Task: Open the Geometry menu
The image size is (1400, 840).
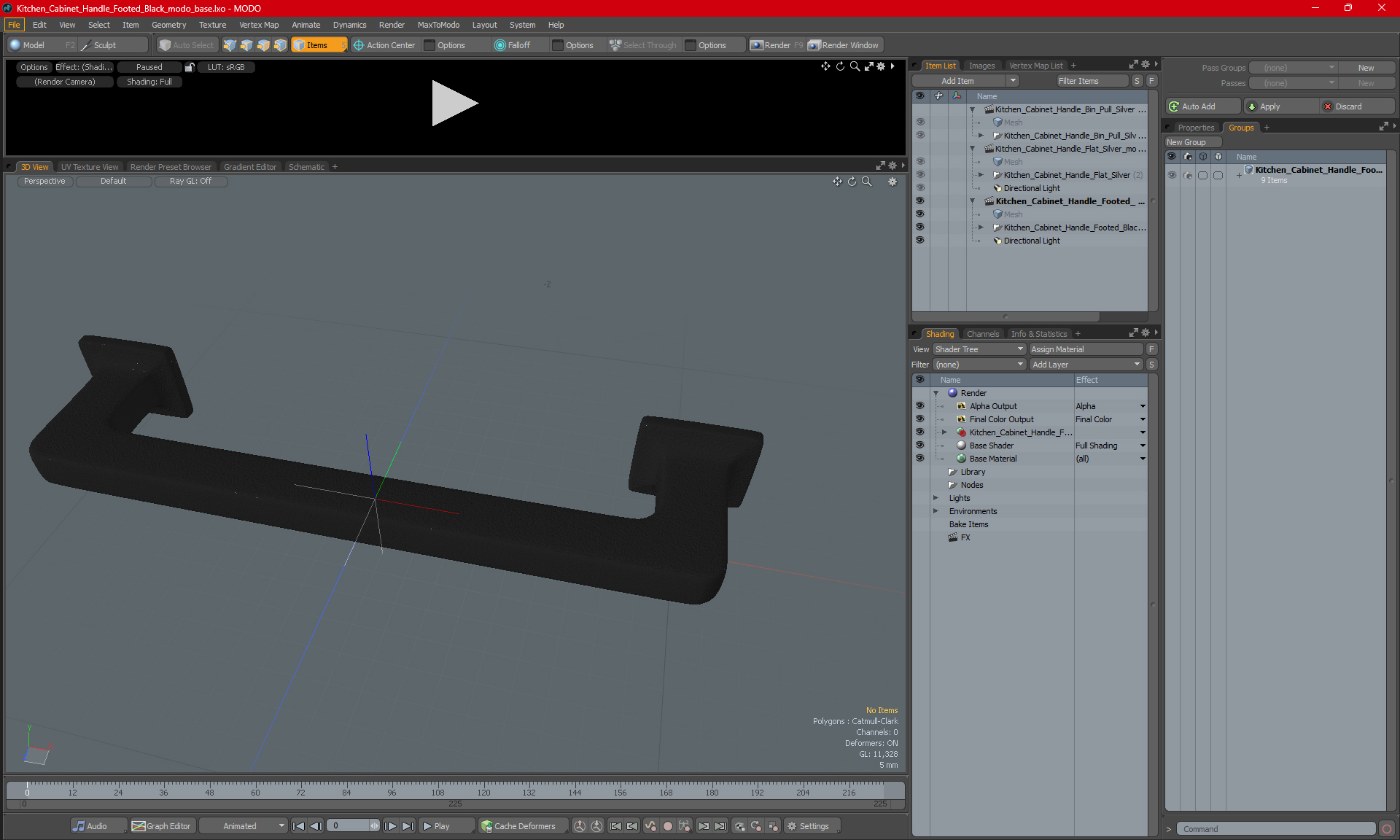Action: (168, 25)
